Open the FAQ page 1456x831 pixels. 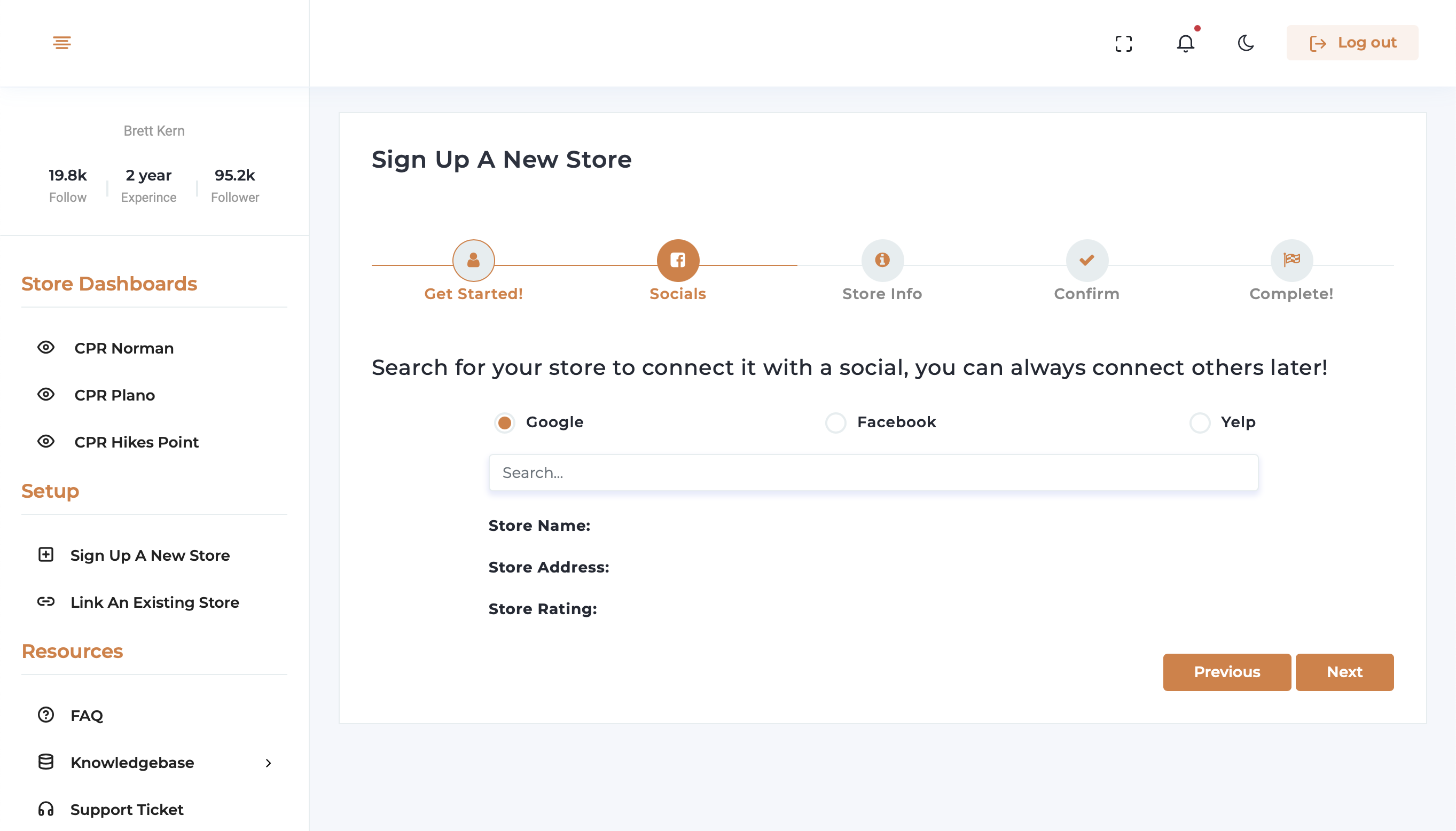(87, 716)
